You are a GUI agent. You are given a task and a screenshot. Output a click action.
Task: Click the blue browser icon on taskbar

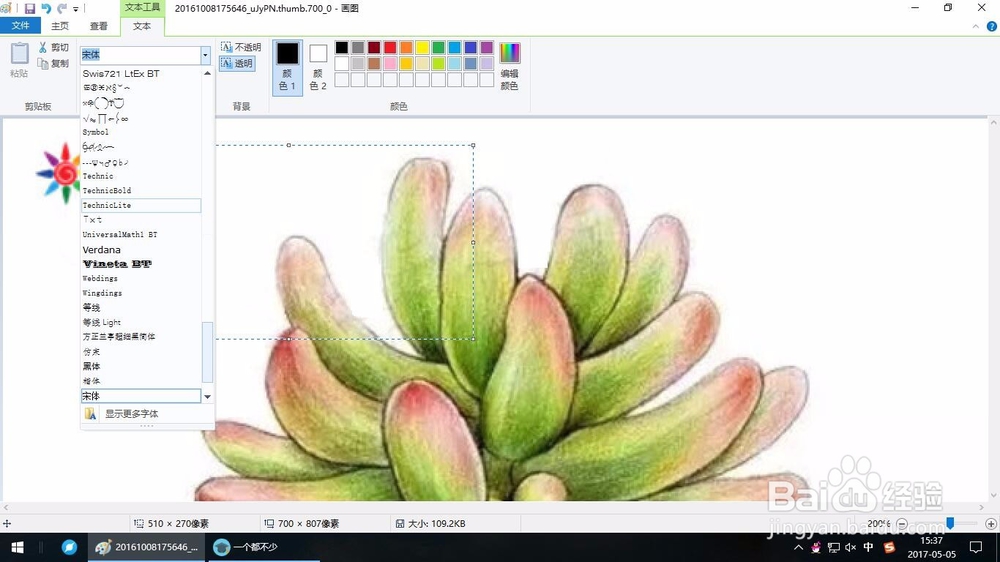pyautogui.click(x=69, y=547)
